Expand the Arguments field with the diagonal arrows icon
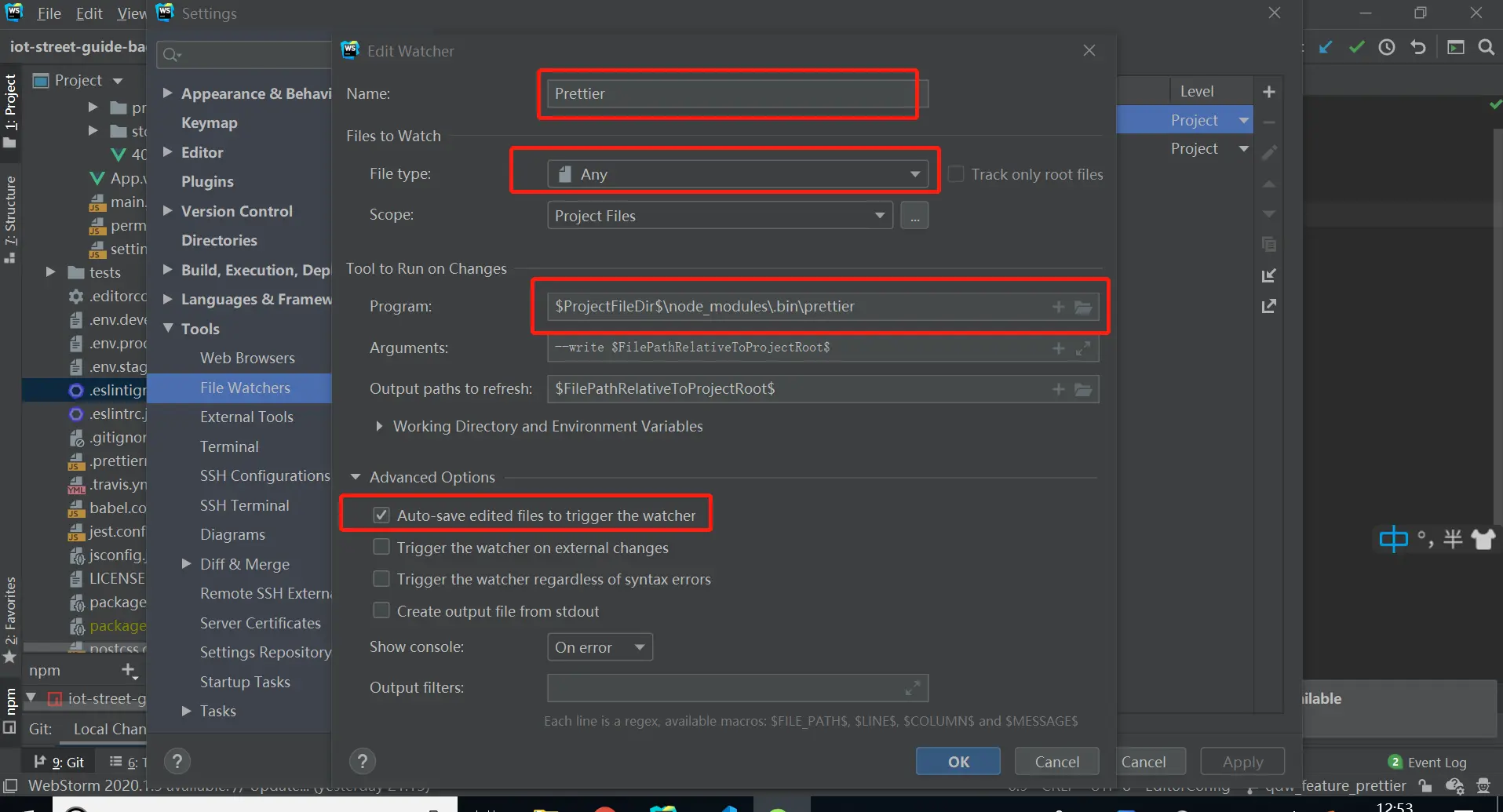The image size is (1503, 812). 1084,348
